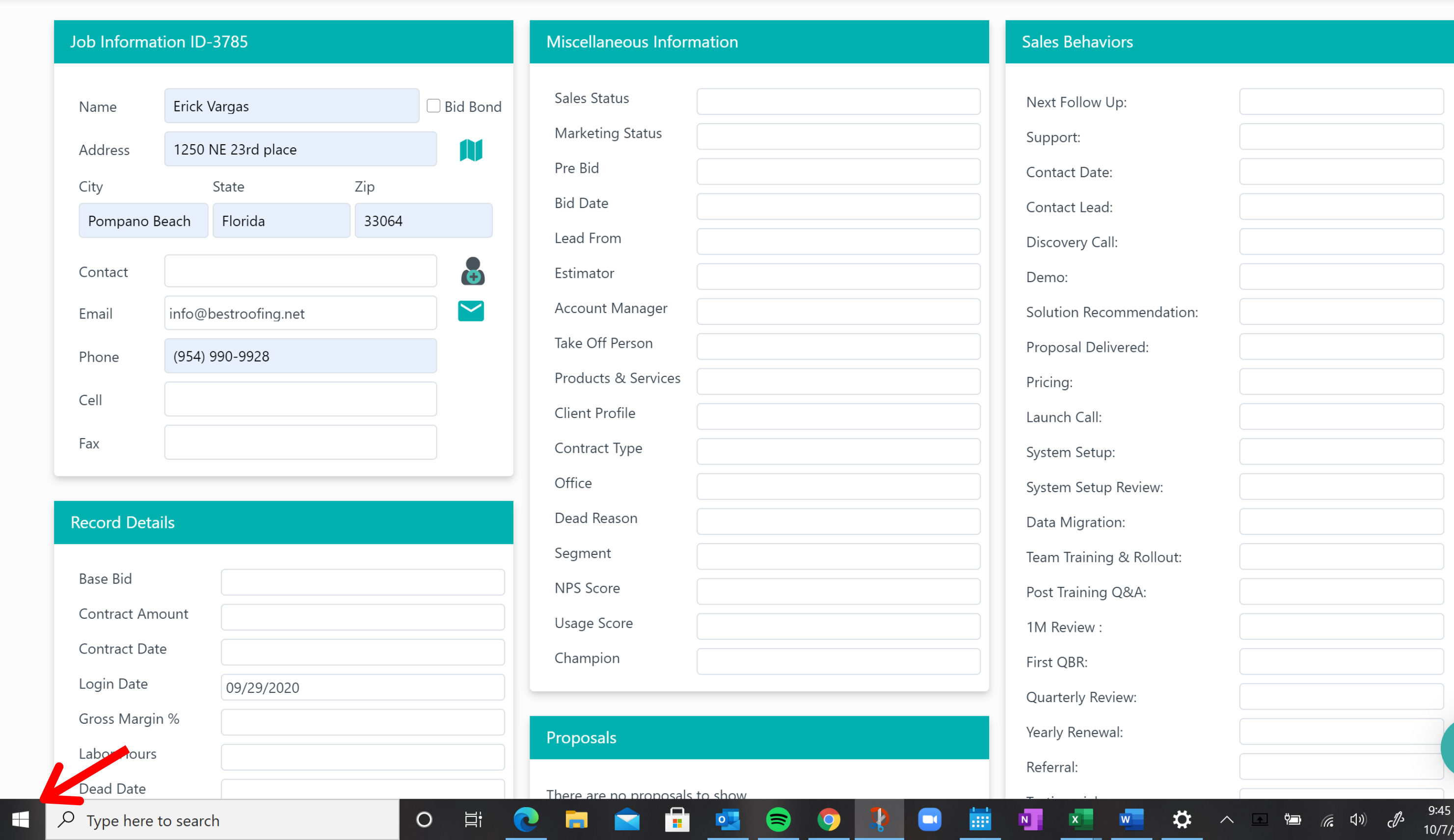Open the Sales Status field
Screen dimensions: 1454x840
coord(838,102)
